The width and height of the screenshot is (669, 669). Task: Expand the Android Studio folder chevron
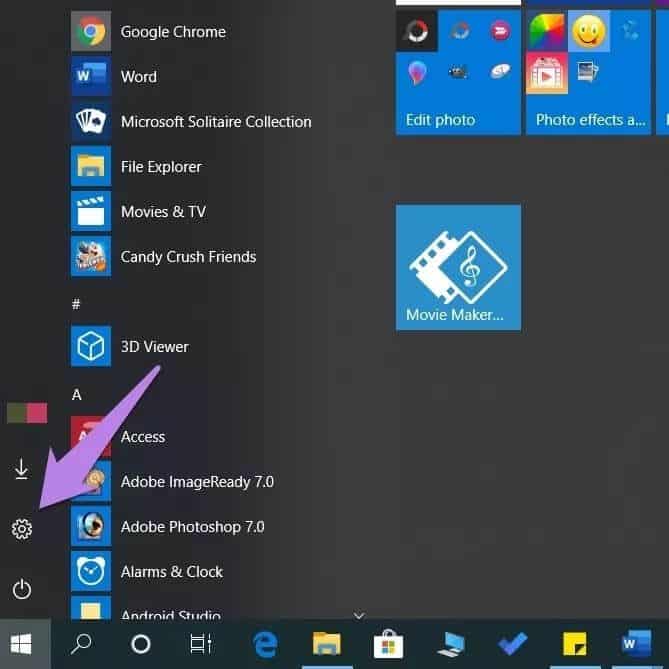(x=359, y=615)
